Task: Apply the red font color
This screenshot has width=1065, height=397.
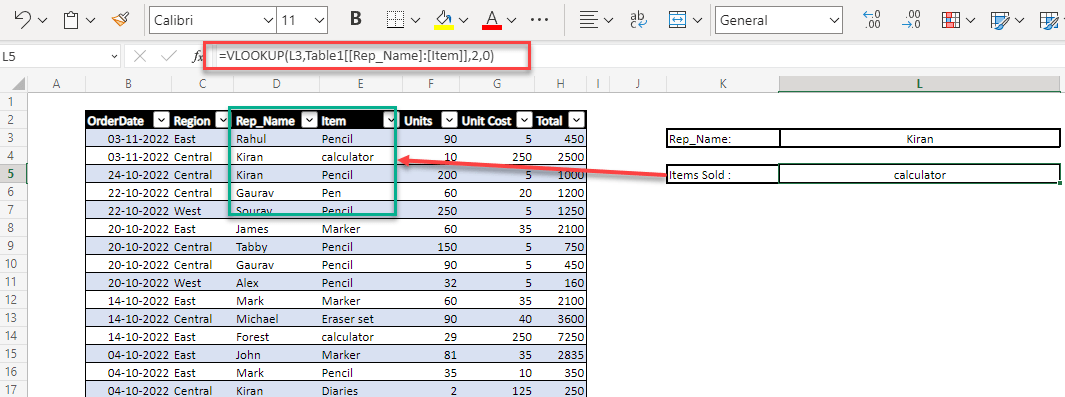Action: 492,20
